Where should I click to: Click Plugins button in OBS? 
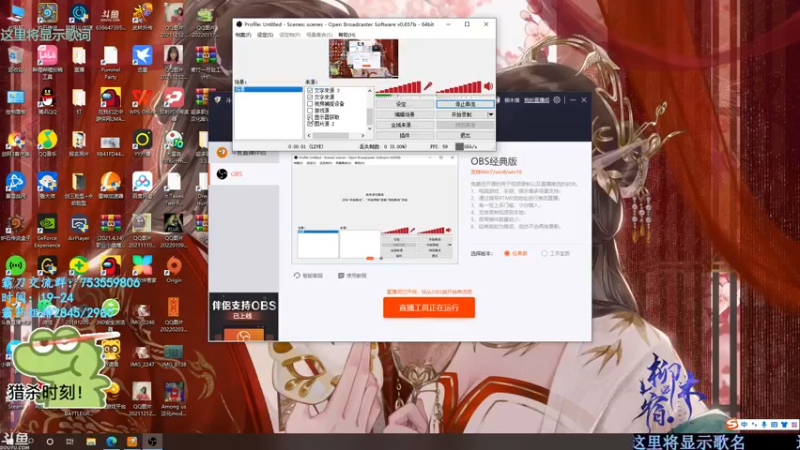point(405,135)
